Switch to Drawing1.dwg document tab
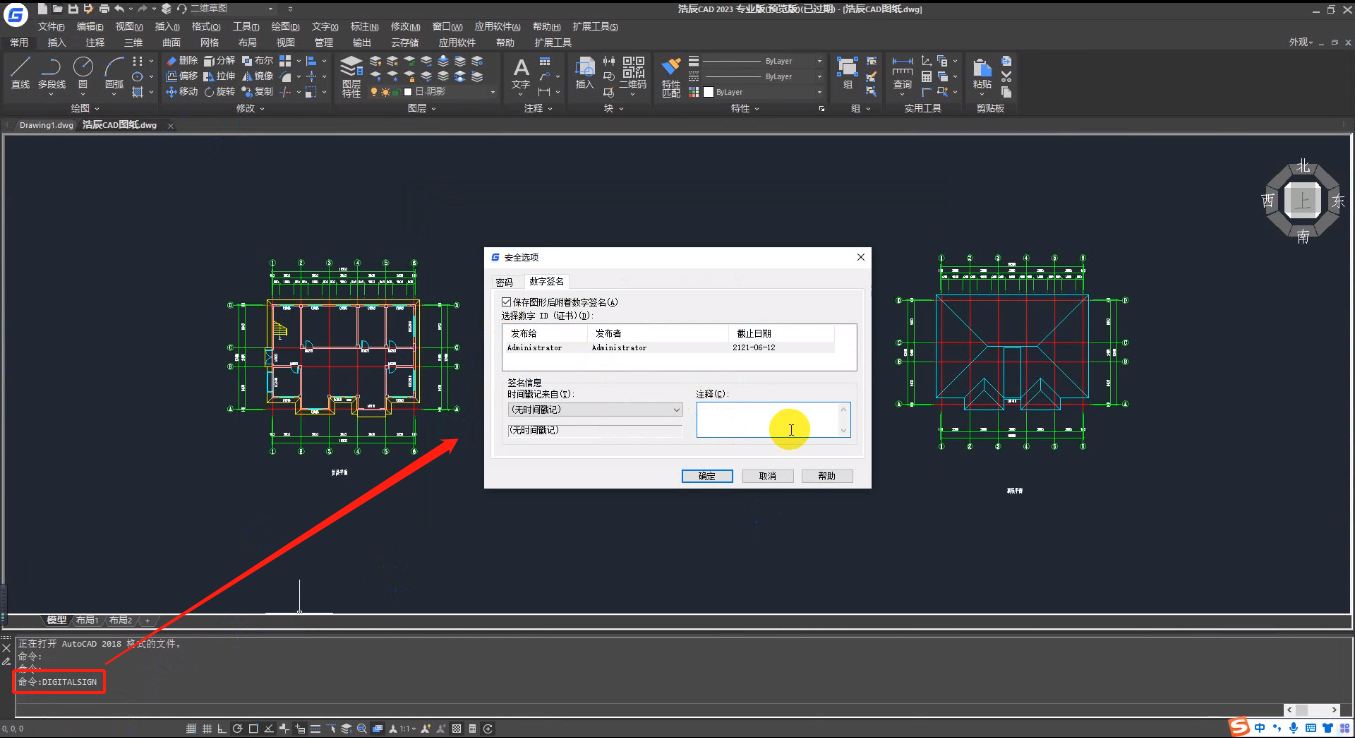The image size is (1355, 738). [x=46, y=125]
